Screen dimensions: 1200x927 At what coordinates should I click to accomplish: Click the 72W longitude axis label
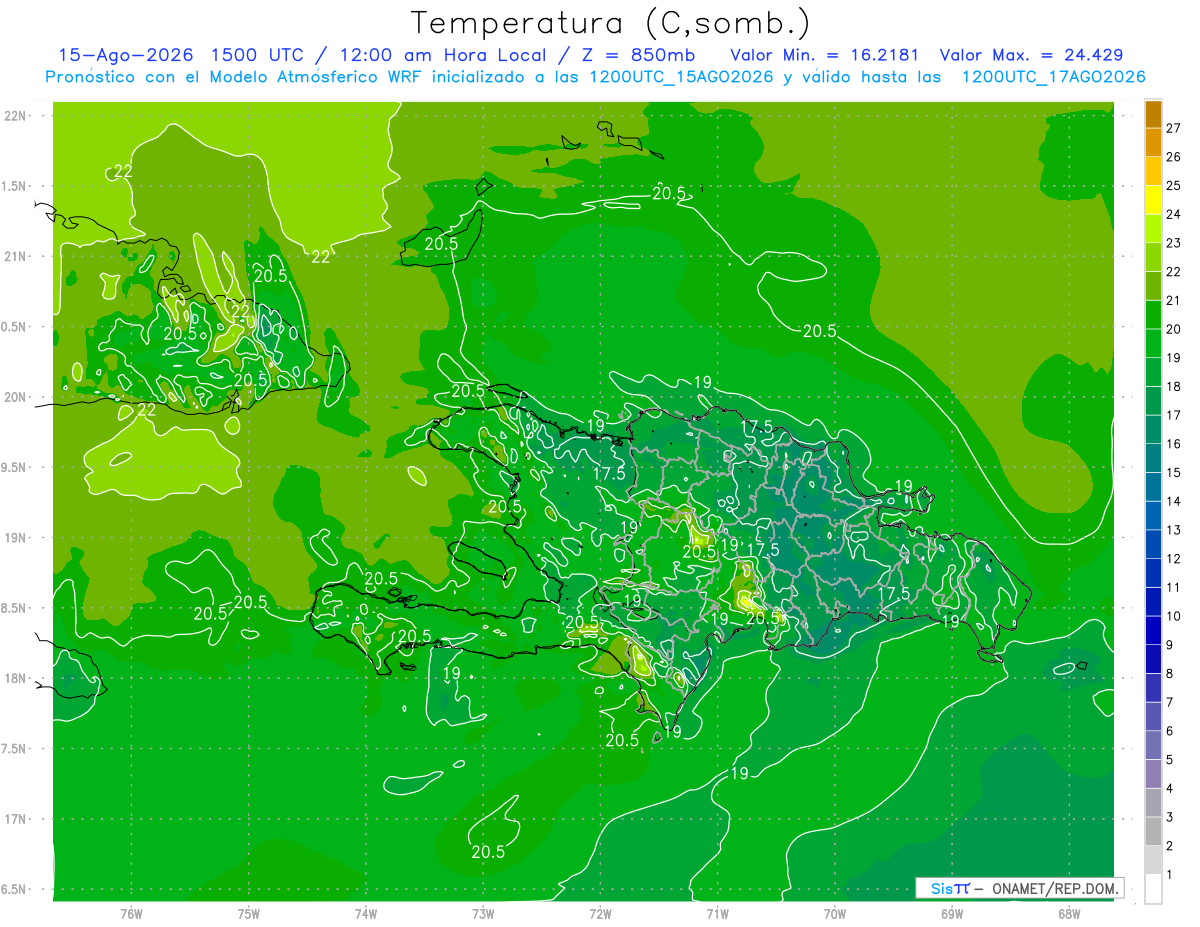pos(600,914)
